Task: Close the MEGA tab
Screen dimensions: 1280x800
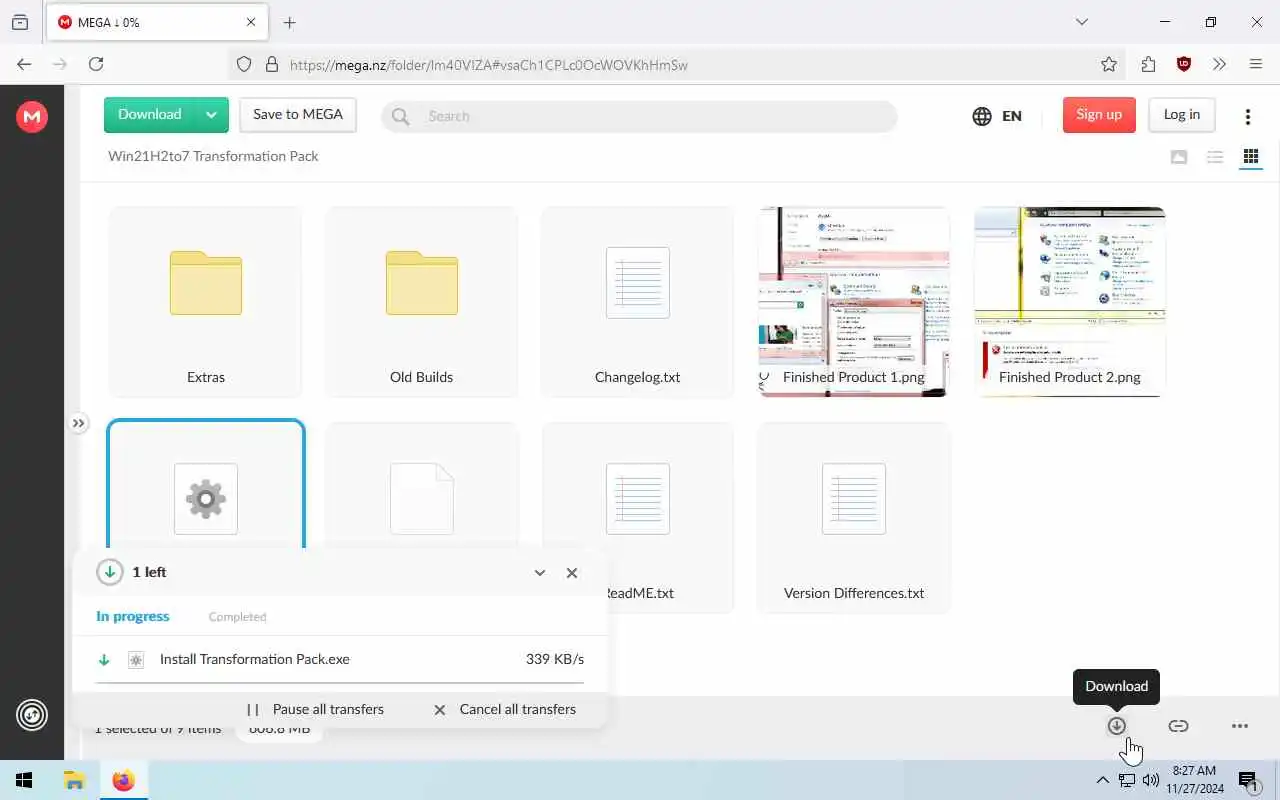Action: [251, 22]
